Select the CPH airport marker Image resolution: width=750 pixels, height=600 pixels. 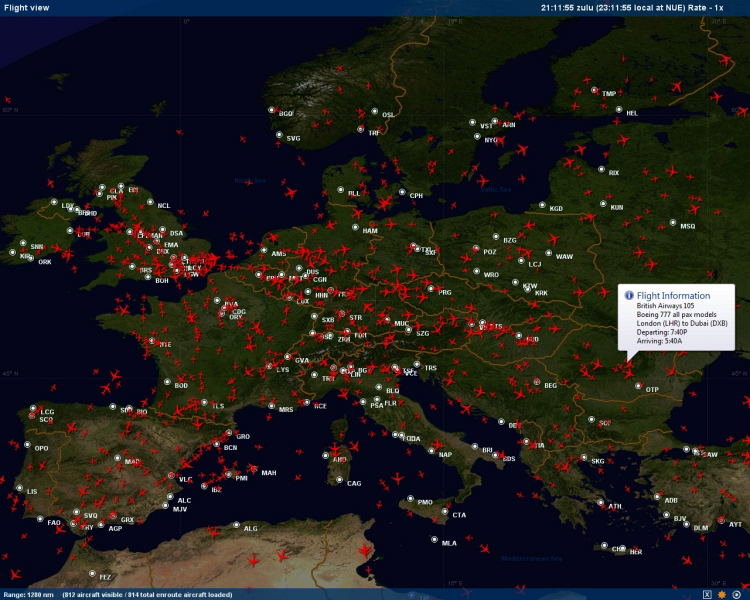coord(403,192)
